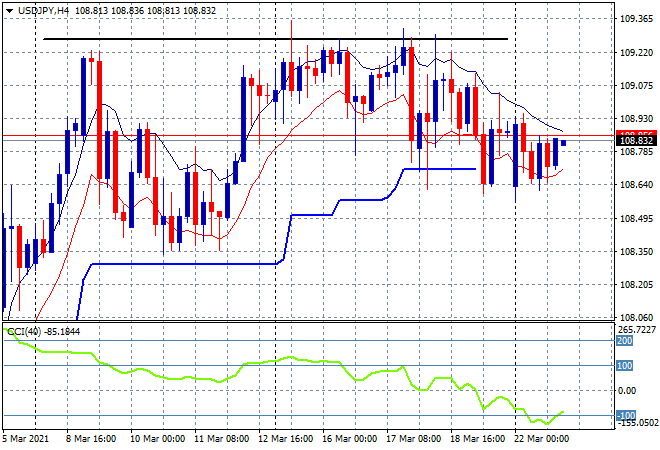660x450 pixels.
Task: Select the 108.205 price axis label
Action: click(x=636, y=285)
